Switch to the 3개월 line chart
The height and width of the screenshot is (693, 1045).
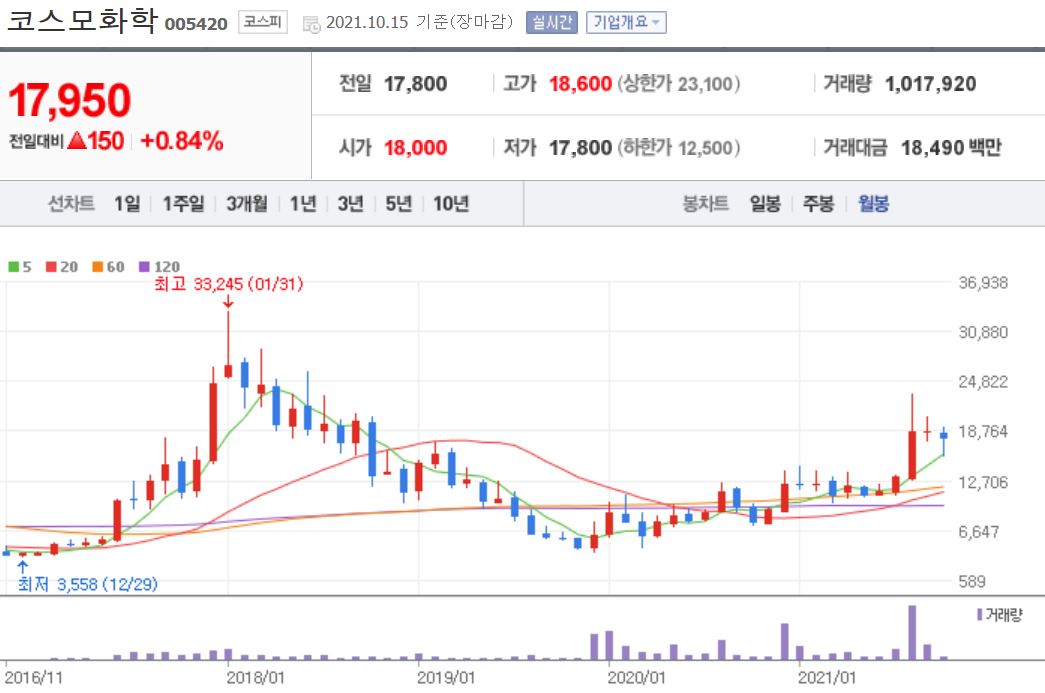tap(247, 203)
